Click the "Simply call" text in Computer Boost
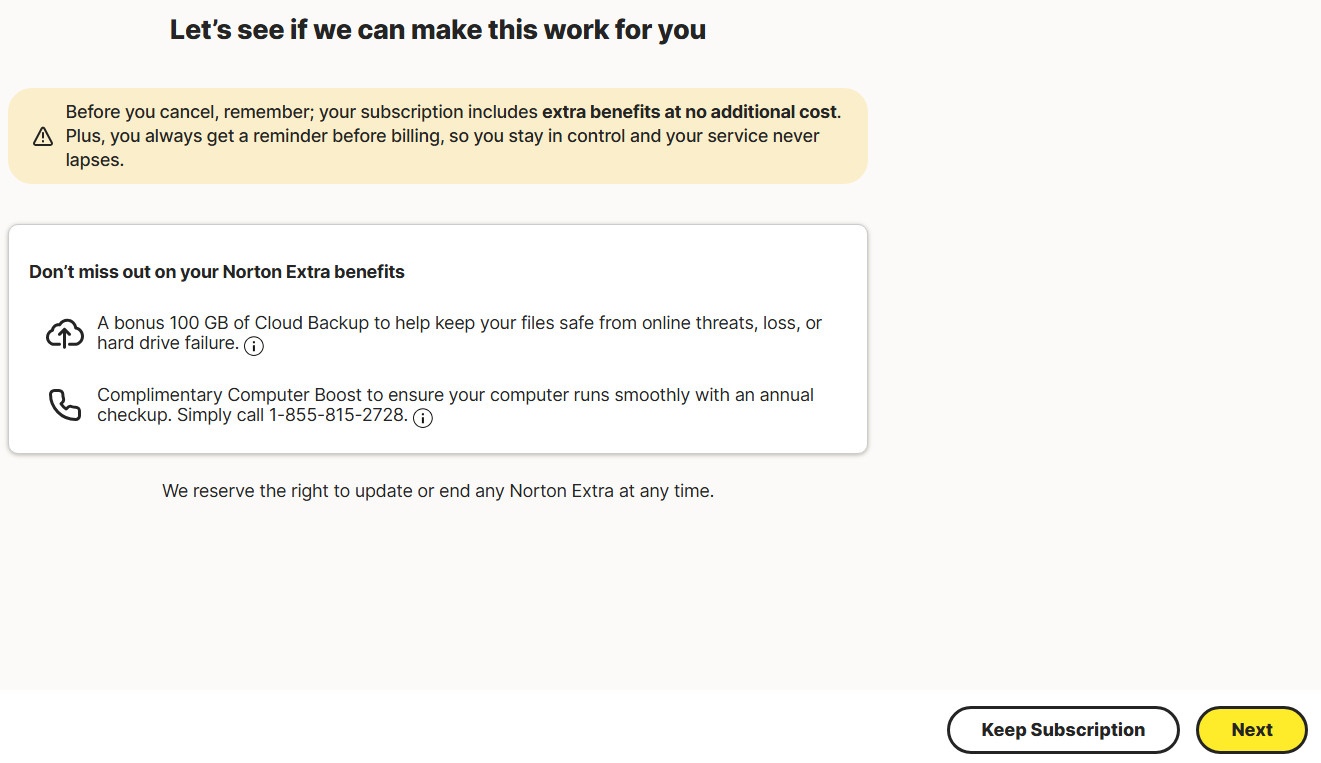1321x763 pixels. coord(220,416)
